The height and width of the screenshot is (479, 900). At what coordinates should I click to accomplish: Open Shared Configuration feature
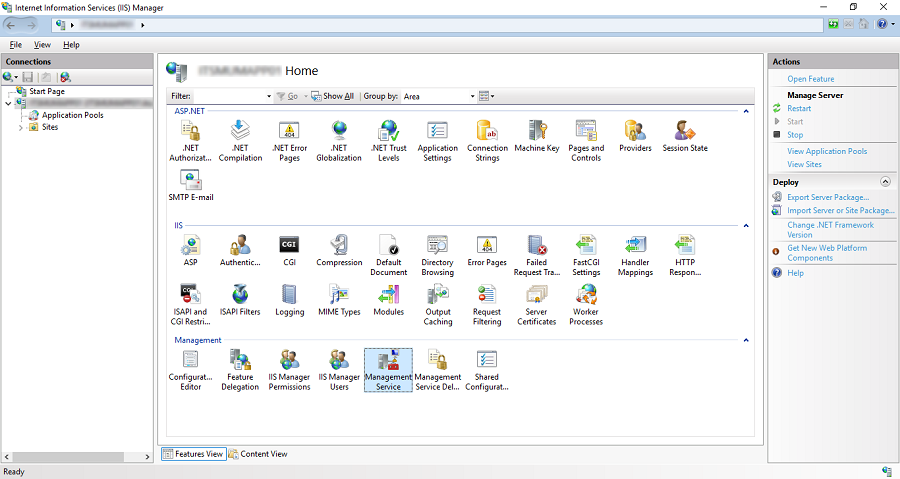point(487,370)
